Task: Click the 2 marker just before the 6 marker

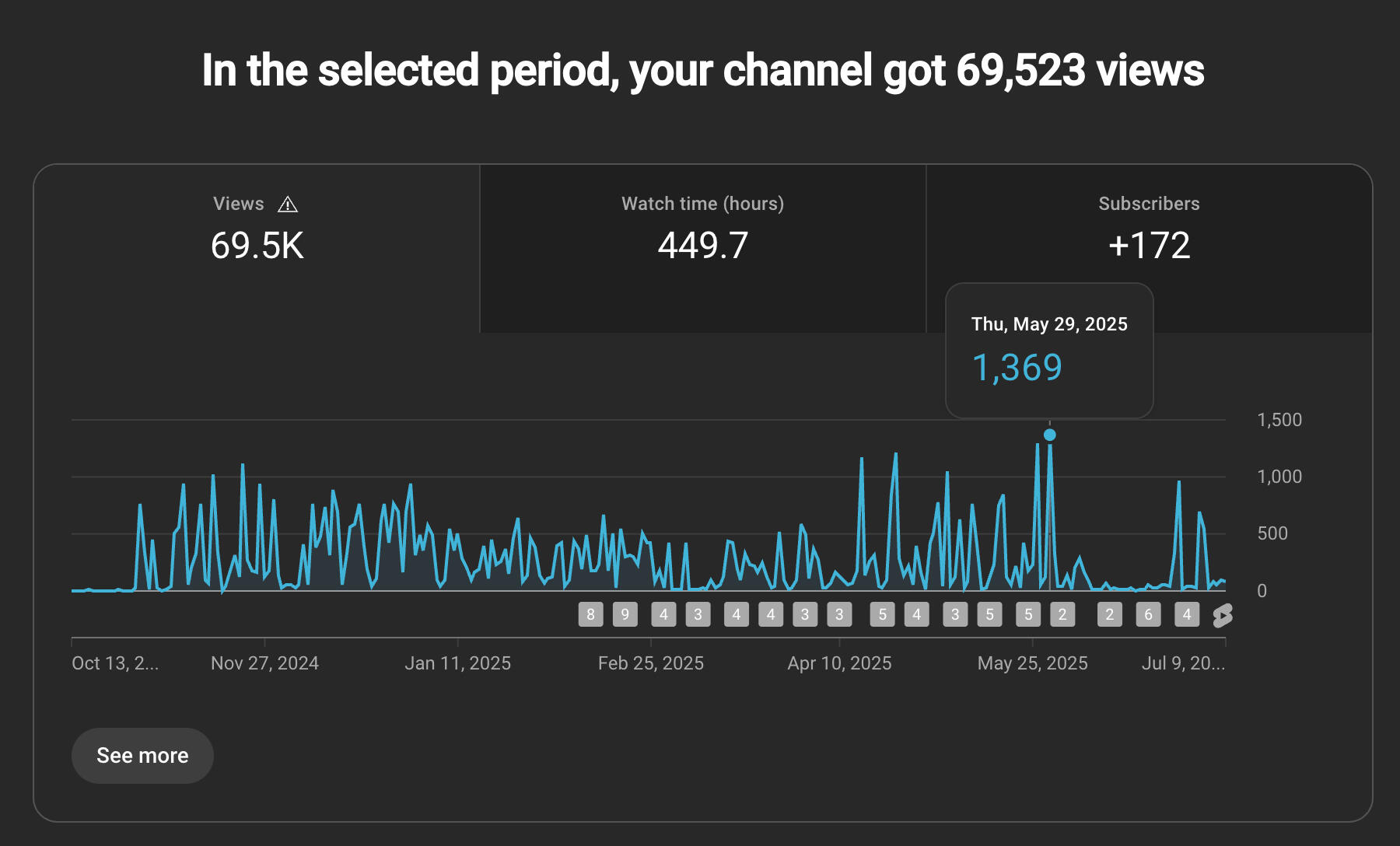Action: 1110,614
